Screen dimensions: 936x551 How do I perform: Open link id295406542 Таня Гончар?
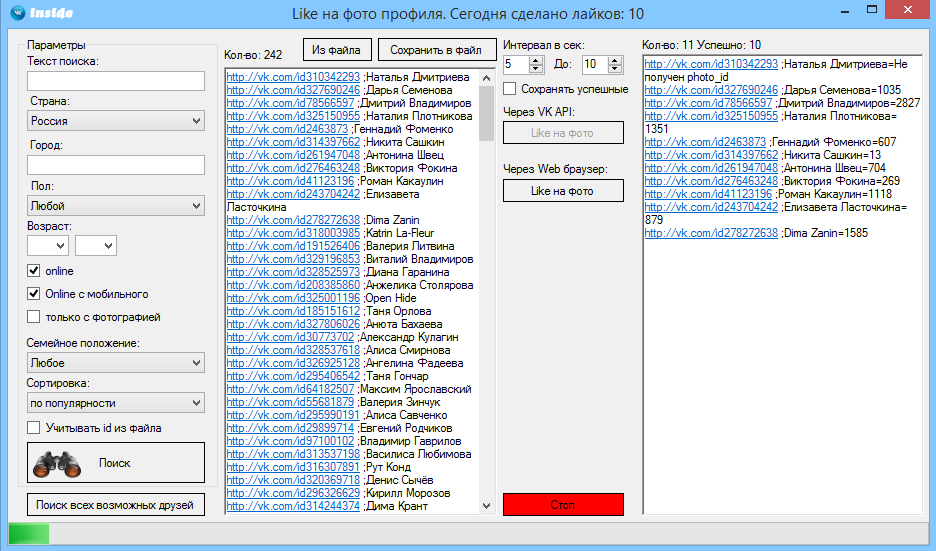coord(293,376)
